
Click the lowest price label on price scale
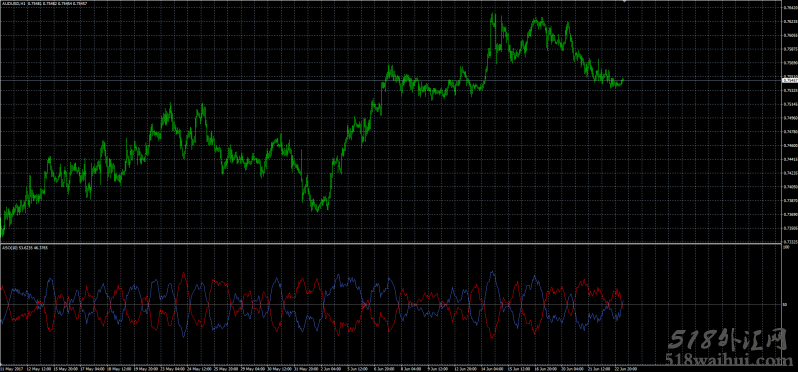(790, 242)
